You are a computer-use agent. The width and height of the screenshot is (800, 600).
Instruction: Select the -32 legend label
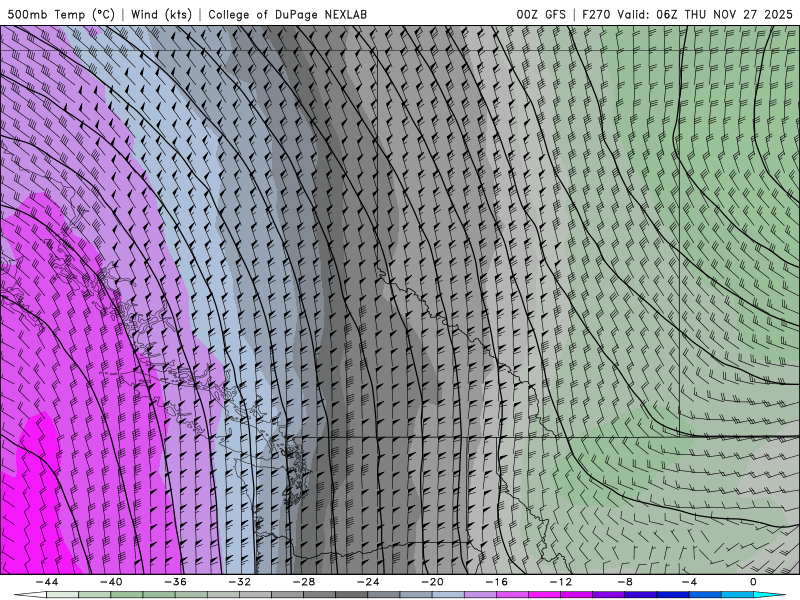240,582
